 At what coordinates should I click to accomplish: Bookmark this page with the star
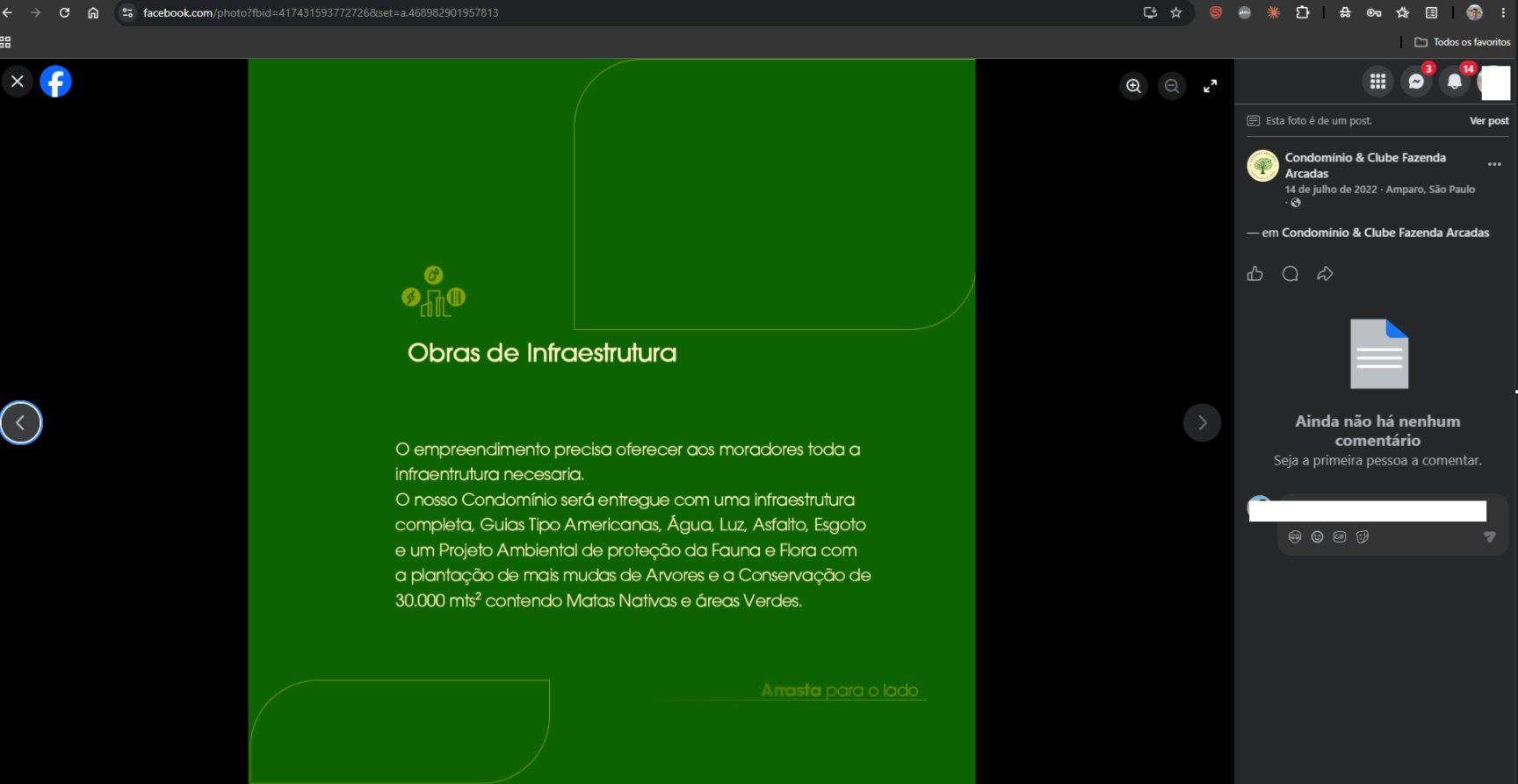[1176, 12]
